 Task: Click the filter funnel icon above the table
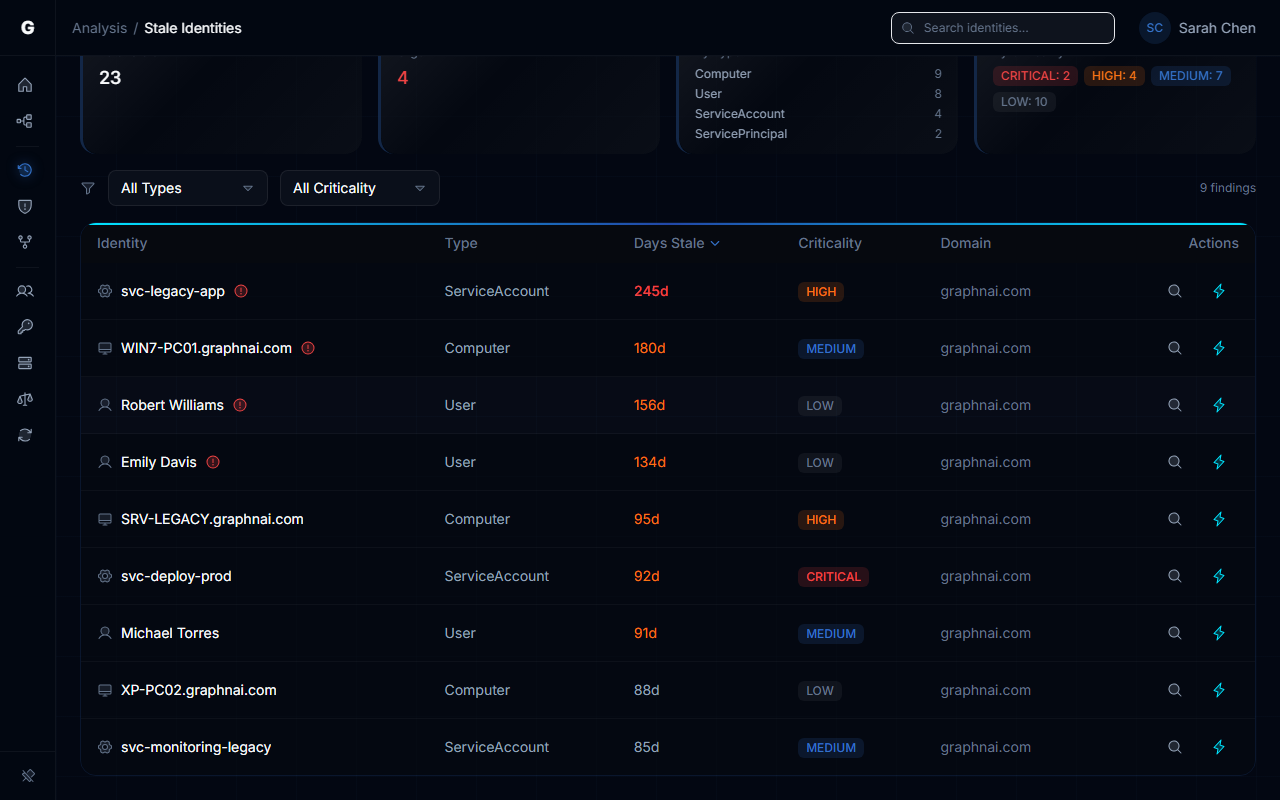87,187
